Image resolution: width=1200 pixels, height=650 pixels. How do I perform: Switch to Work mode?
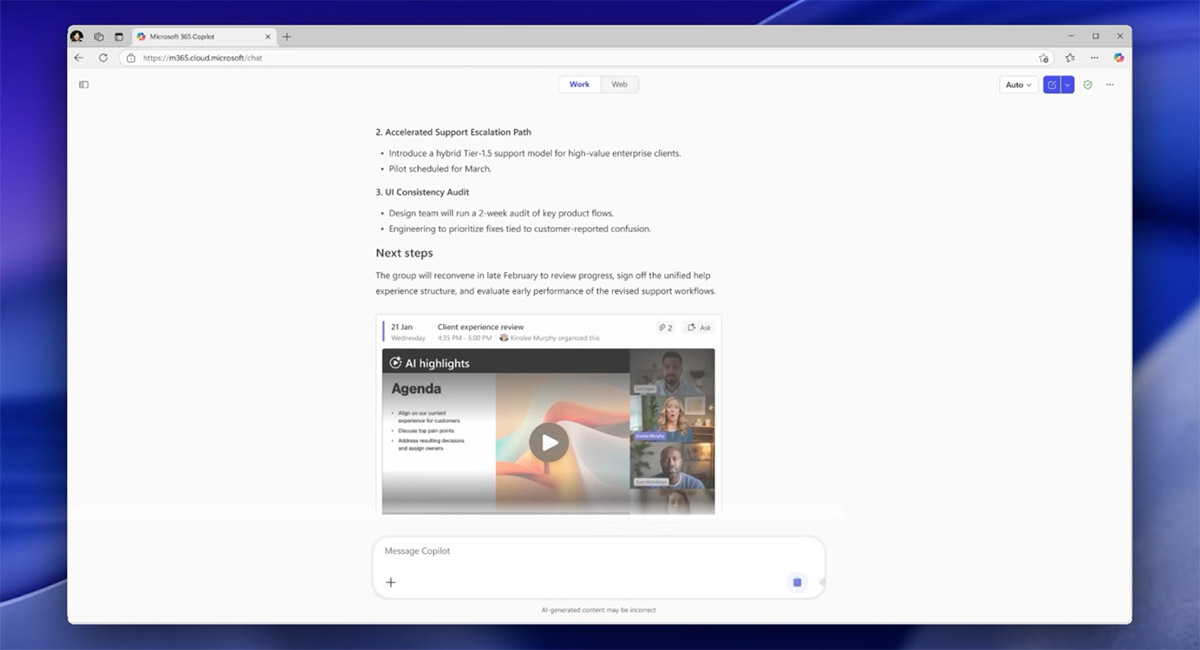[x=580, y=85]
